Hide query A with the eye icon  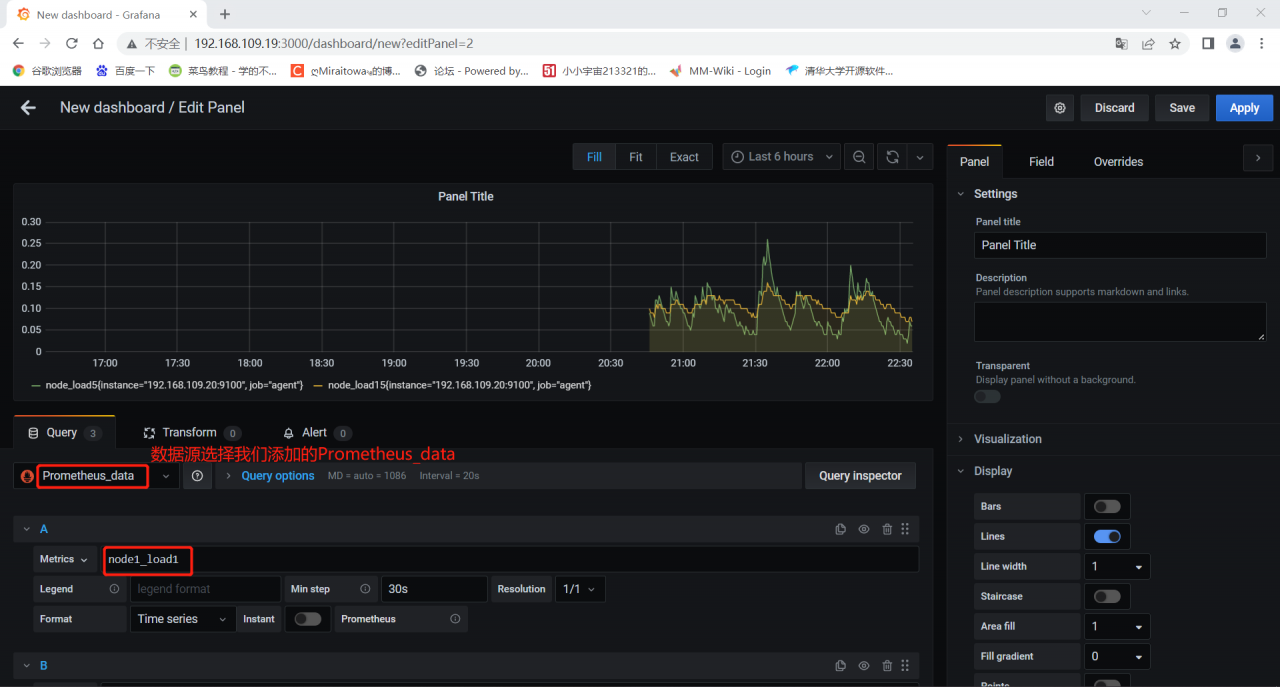pyautogui.click(x=864, y=529)
